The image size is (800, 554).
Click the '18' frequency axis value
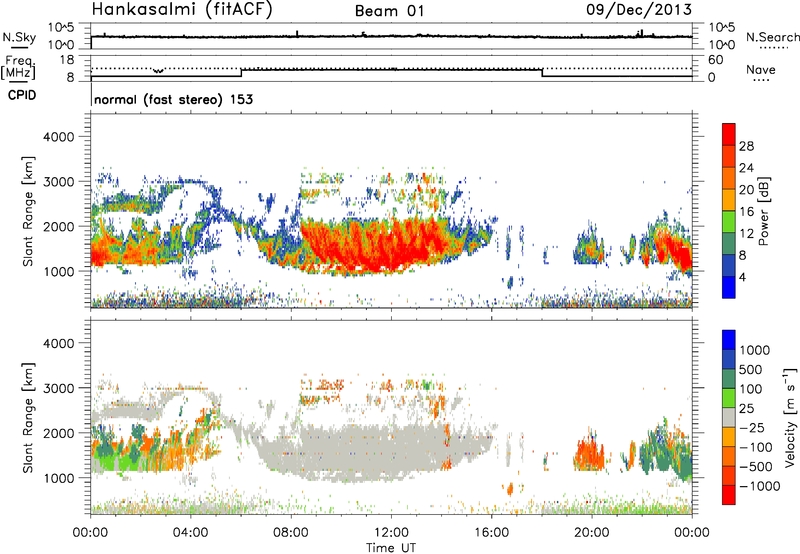[x=67, y=60]
